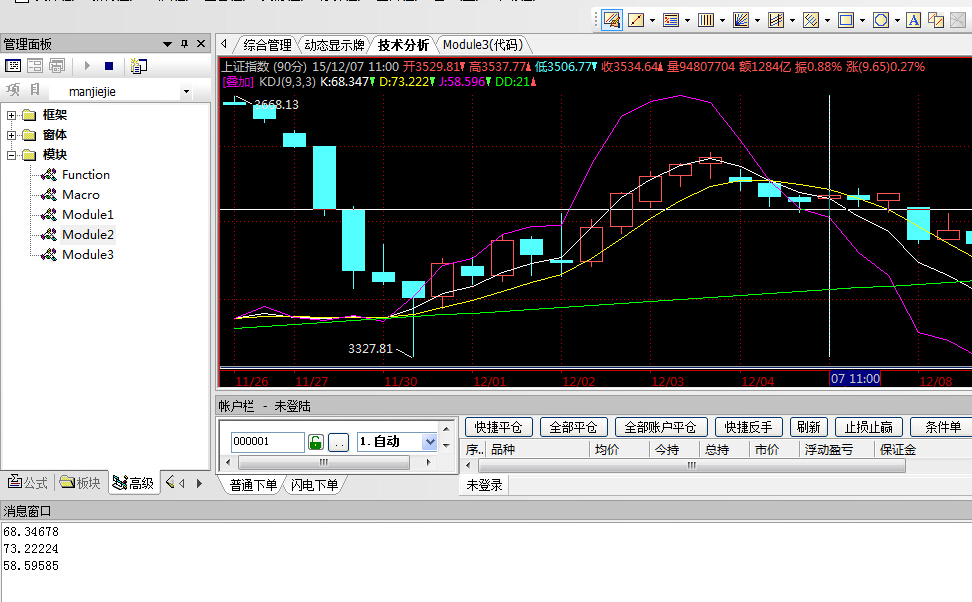Open trend line tool dropdown arrow
972x602 pixels.
point(652,20)
